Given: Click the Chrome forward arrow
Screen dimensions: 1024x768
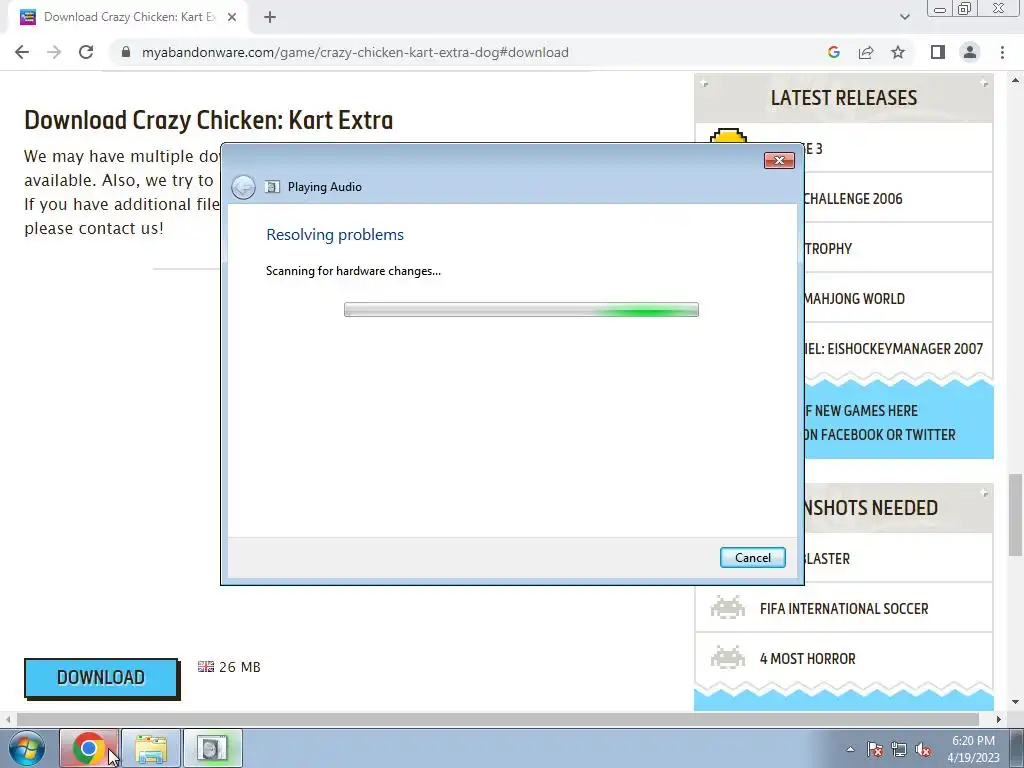Looking at the screenshot, I should point(54,52).
